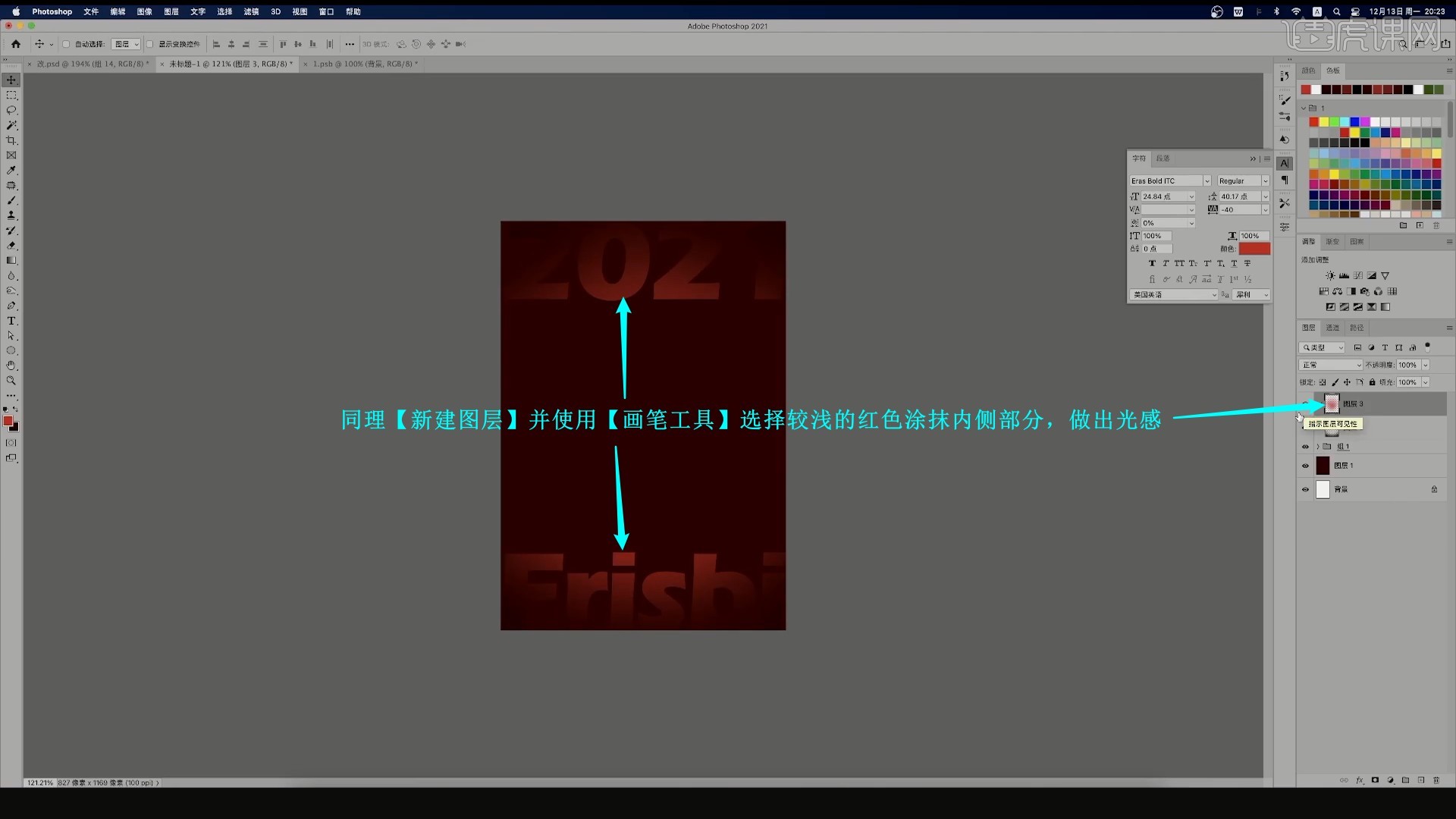Click the text color swatch in Character panel

[1254, 249]
